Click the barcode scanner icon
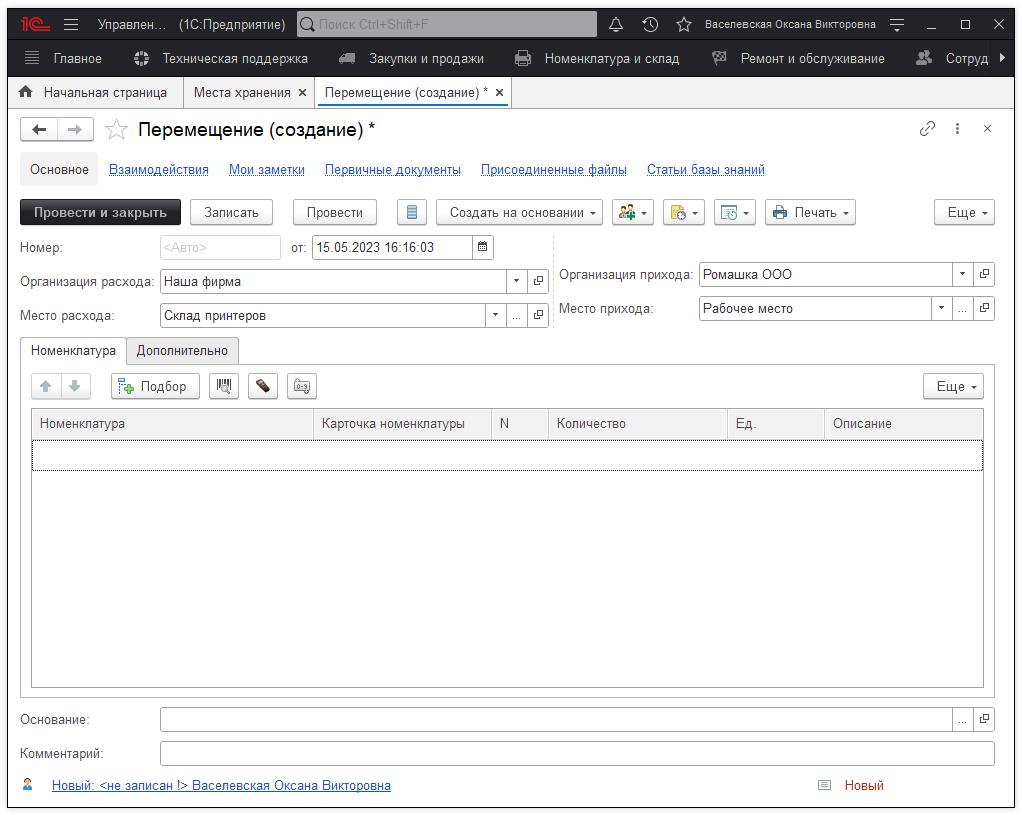1022x815 pixels. pos(224,387)
